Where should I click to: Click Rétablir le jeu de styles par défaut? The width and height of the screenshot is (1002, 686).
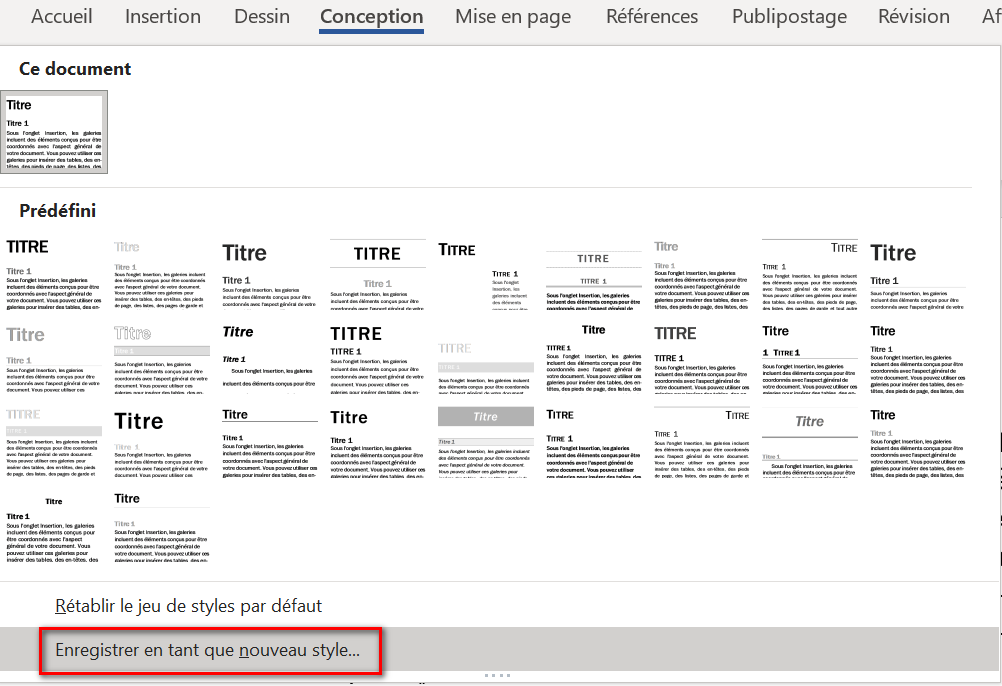(x=188, y=606)
